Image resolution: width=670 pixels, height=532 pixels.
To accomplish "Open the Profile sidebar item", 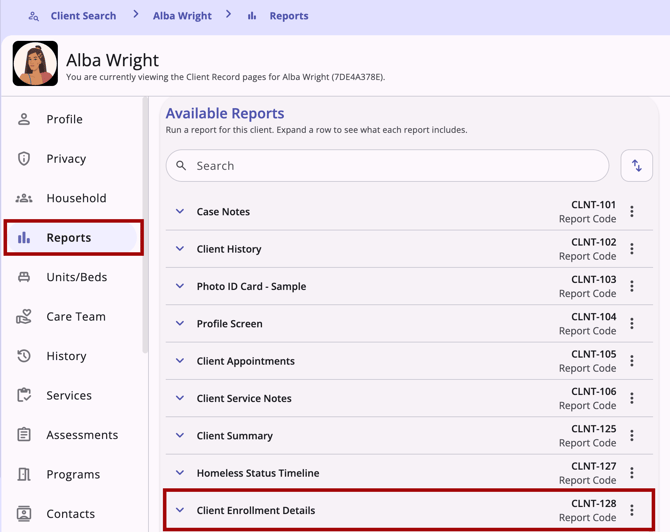I will [x=73, y=119].
